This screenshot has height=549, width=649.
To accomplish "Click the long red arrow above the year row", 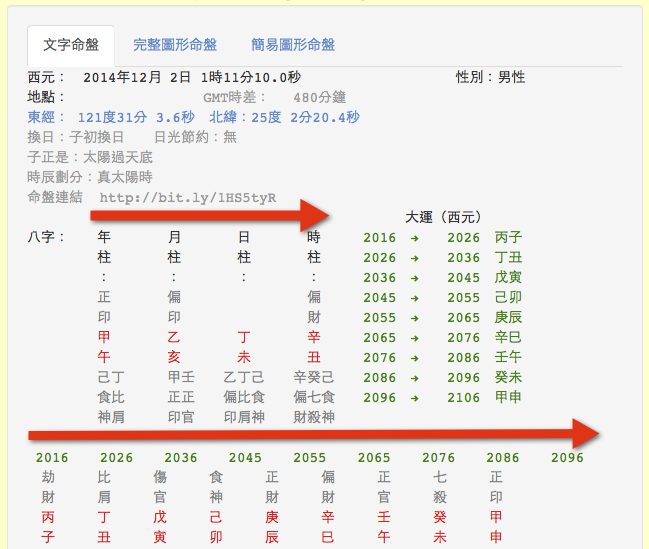I will (312, 434).
